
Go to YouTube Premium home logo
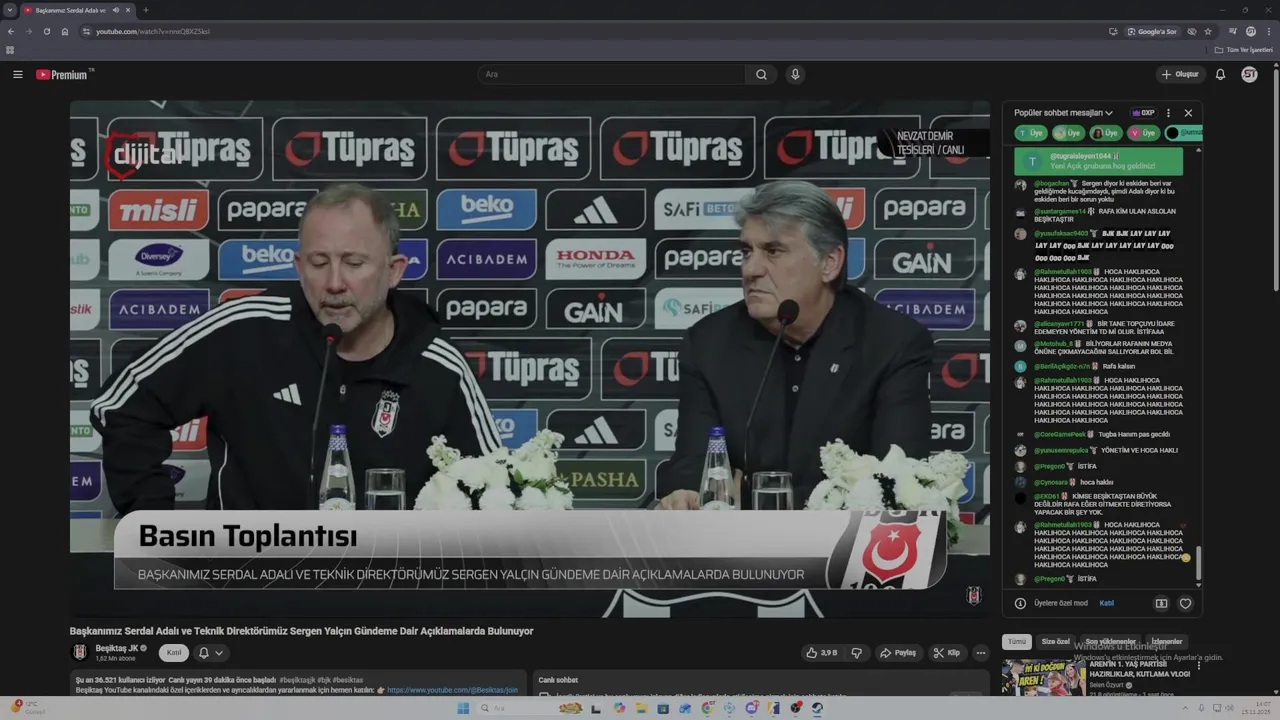(x=63, y=74)
